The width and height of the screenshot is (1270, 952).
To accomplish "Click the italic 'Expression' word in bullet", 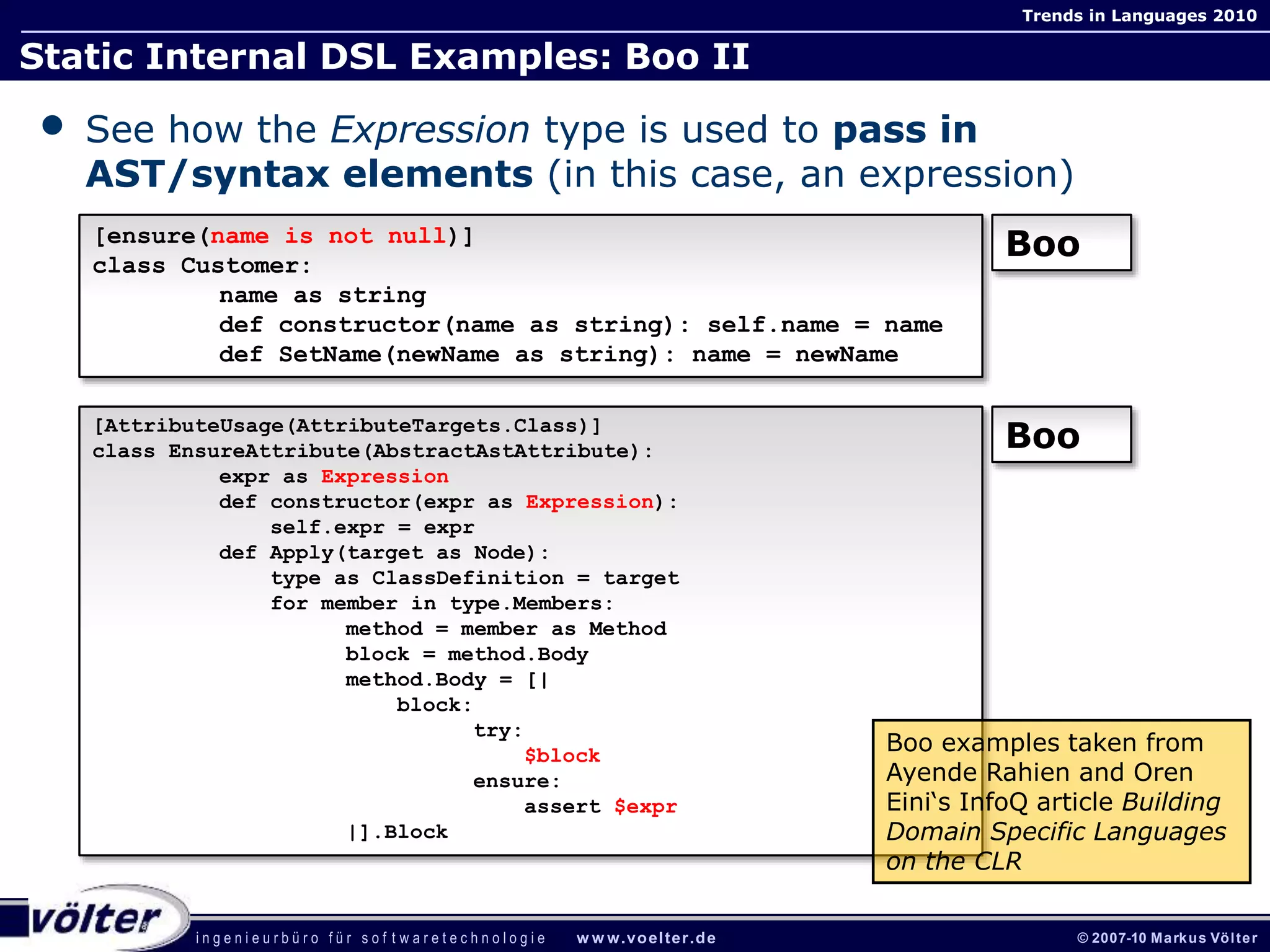I will 430,130.
